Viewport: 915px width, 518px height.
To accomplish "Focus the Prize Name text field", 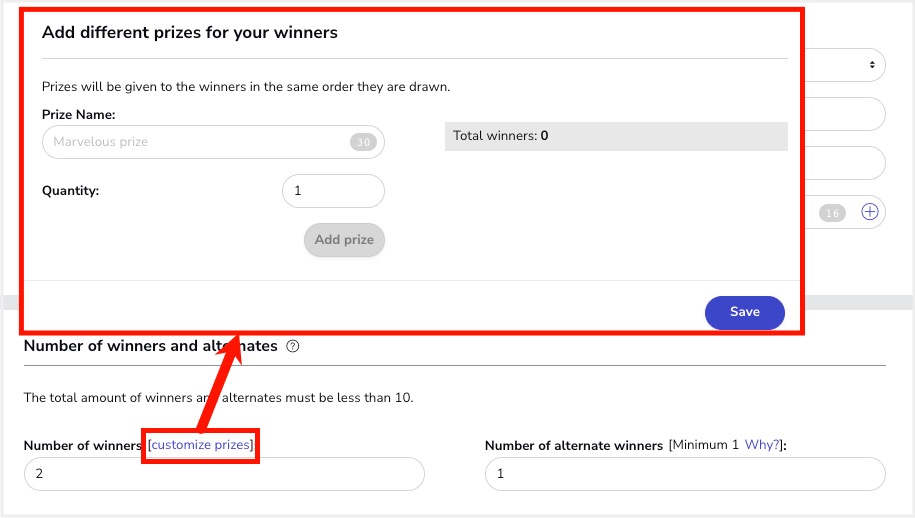I will 213,142.
